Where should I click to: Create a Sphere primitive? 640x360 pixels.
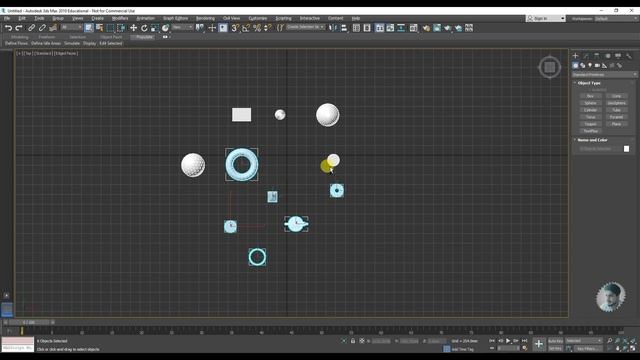[590, 103]
